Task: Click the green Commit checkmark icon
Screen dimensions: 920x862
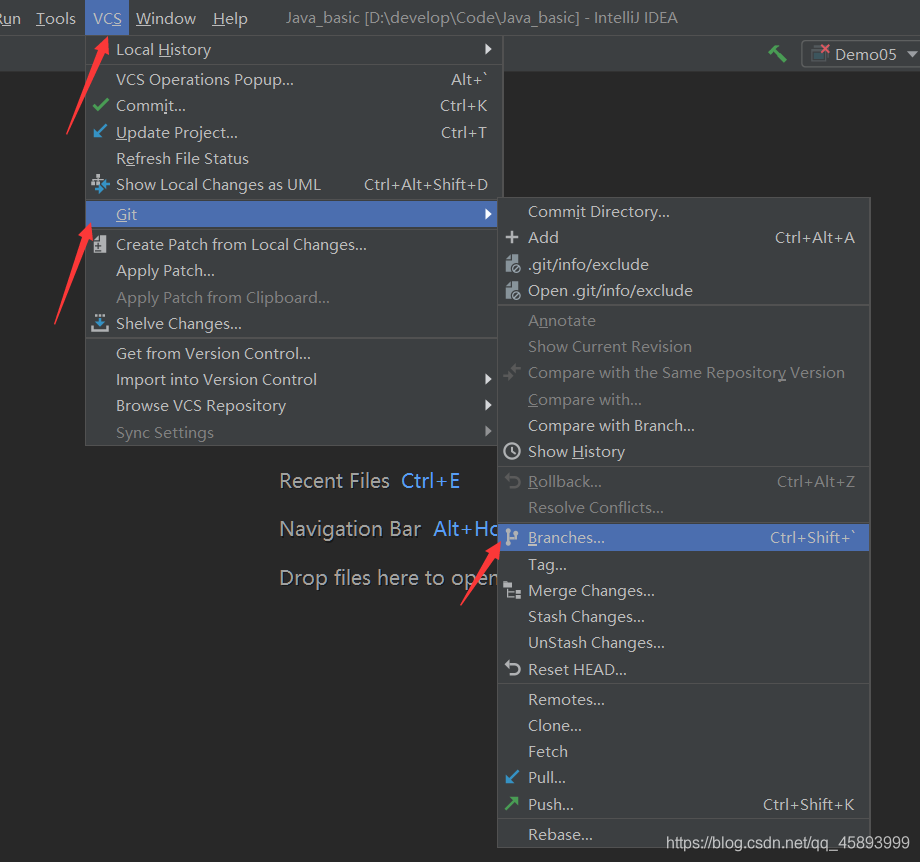Action: 101,105
